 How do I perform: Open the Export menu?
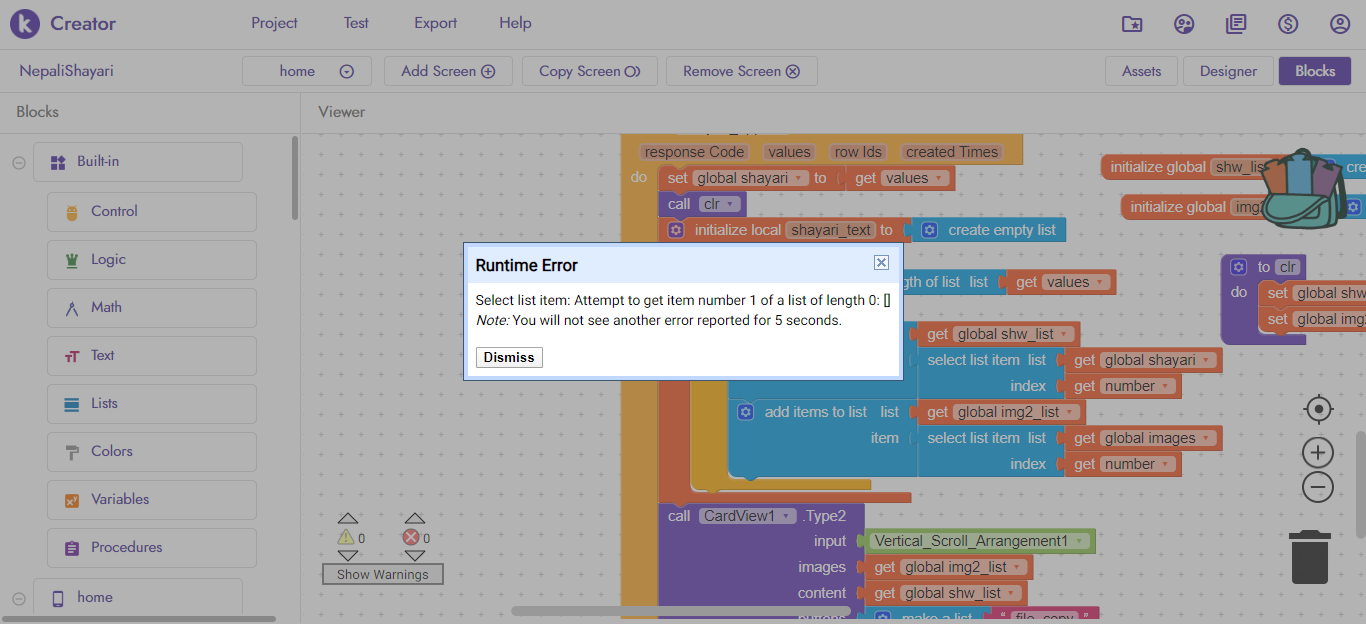pyautogui.click(x=436, y=23)
